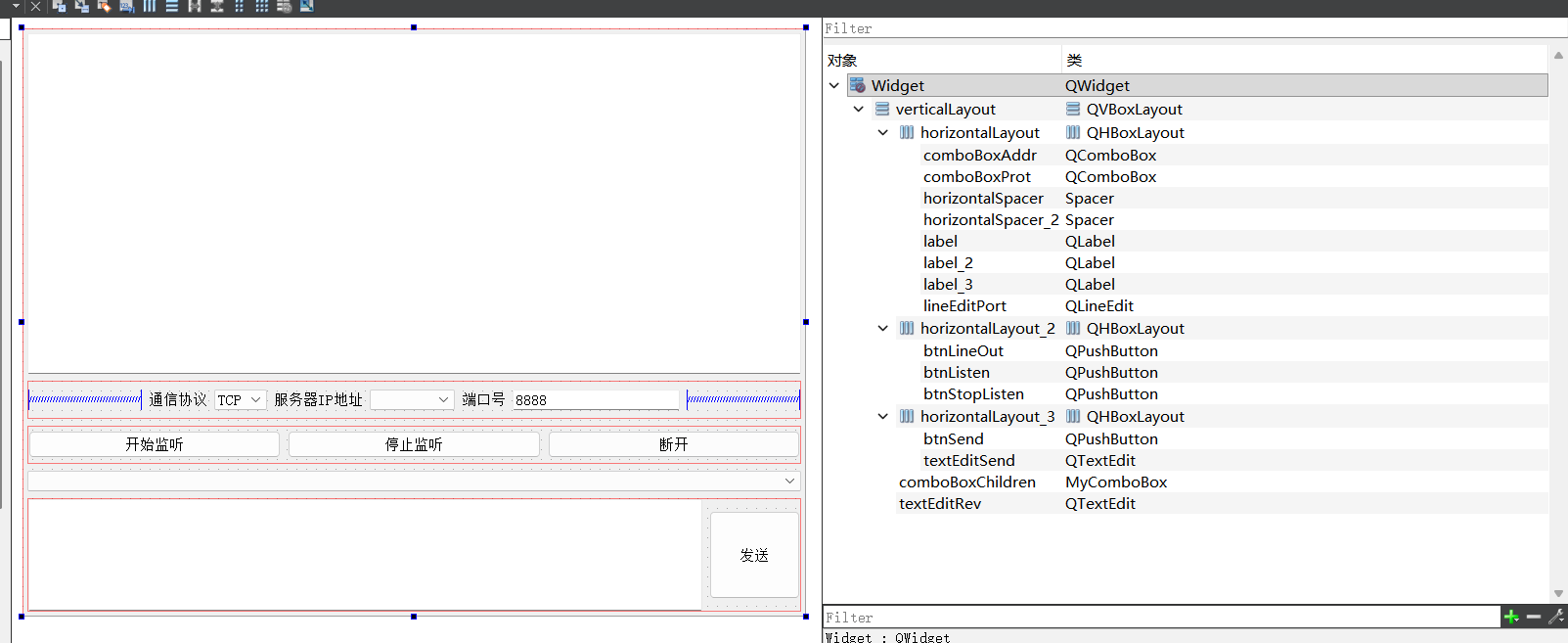This screenshot has width=1568, height=643.
Task: Collapse the horizontalLayout_3 tree node
Action: 883,416
